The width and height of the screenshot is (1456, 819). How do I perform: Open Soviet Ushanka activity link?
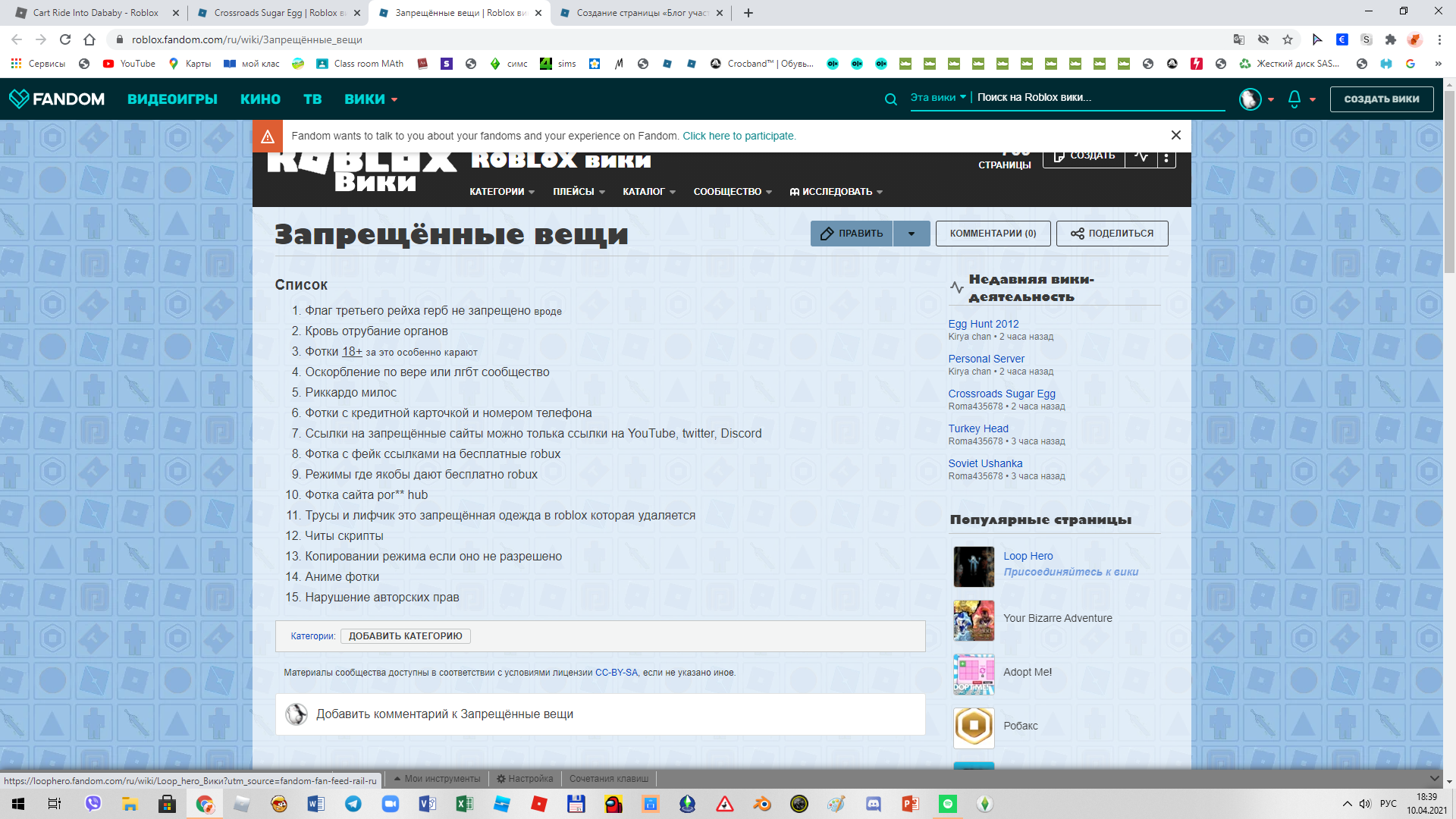984,463
